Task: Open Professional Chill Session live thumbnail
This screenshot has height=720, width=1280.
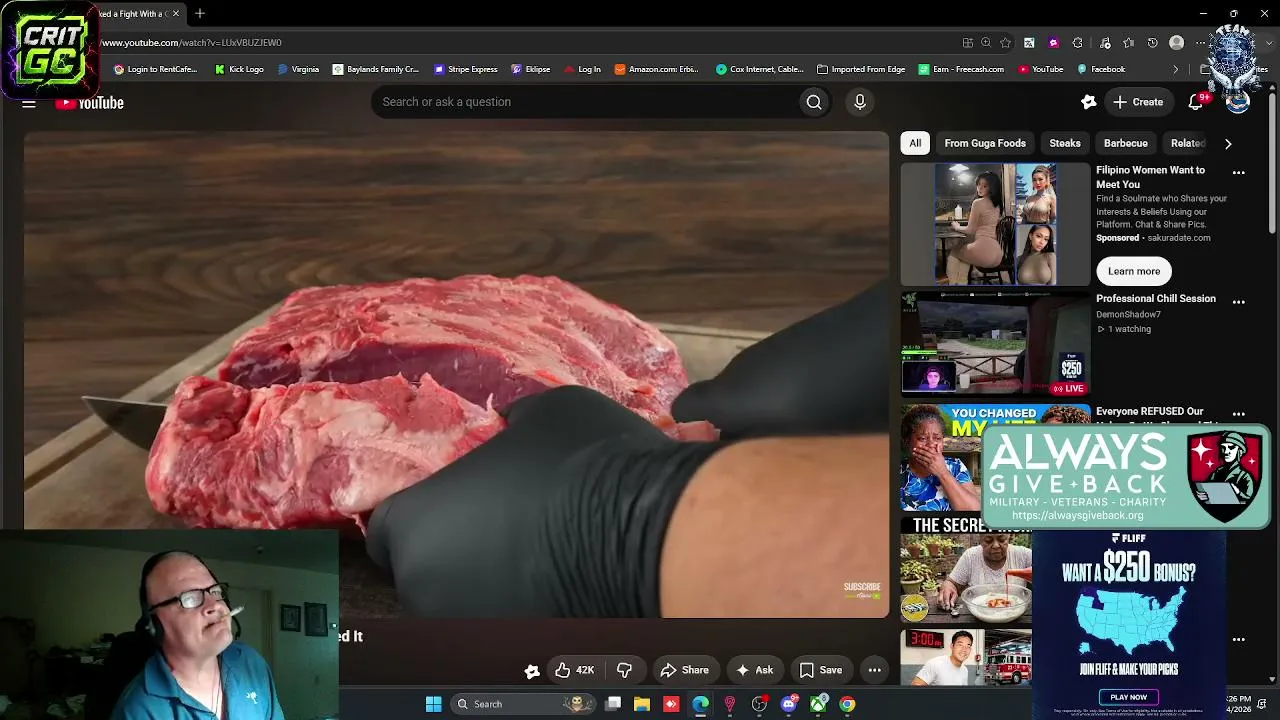Action: pyautogui.click(x=995, y=344)
